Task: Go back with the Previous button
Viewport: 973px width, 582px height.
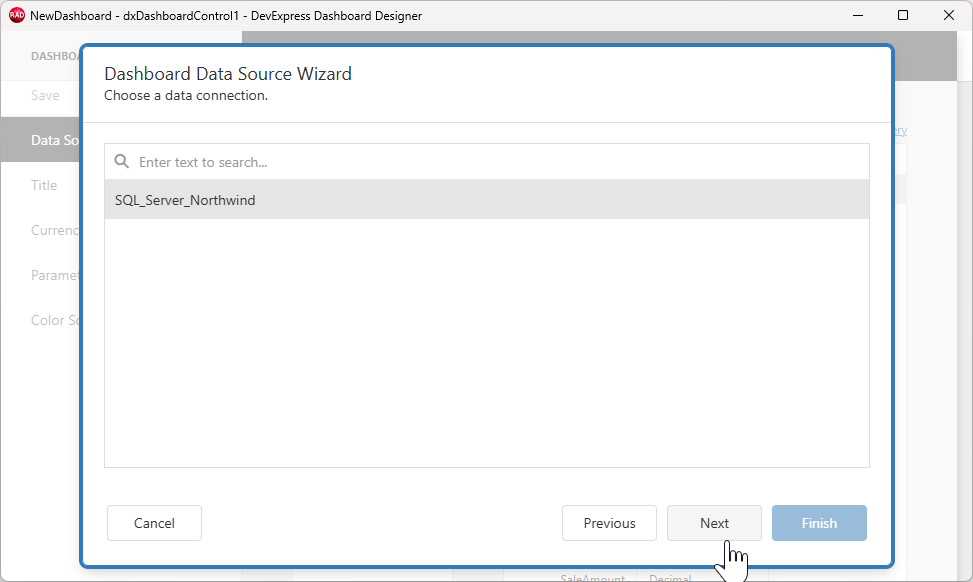Action: (x=609, y=523)
